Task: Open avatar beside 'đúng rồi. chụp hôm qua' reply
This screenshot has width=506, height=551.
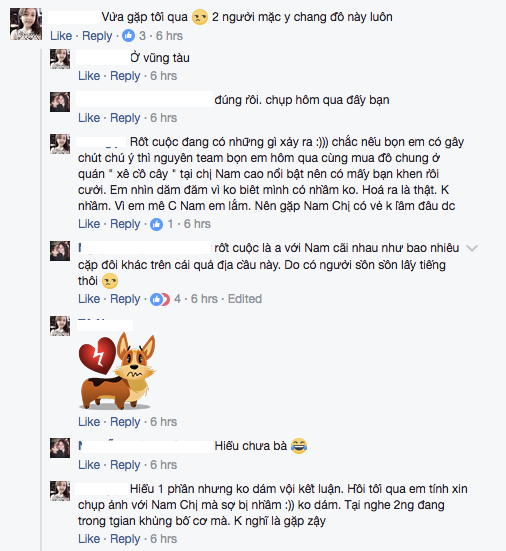Action: (x=60, y=102)
